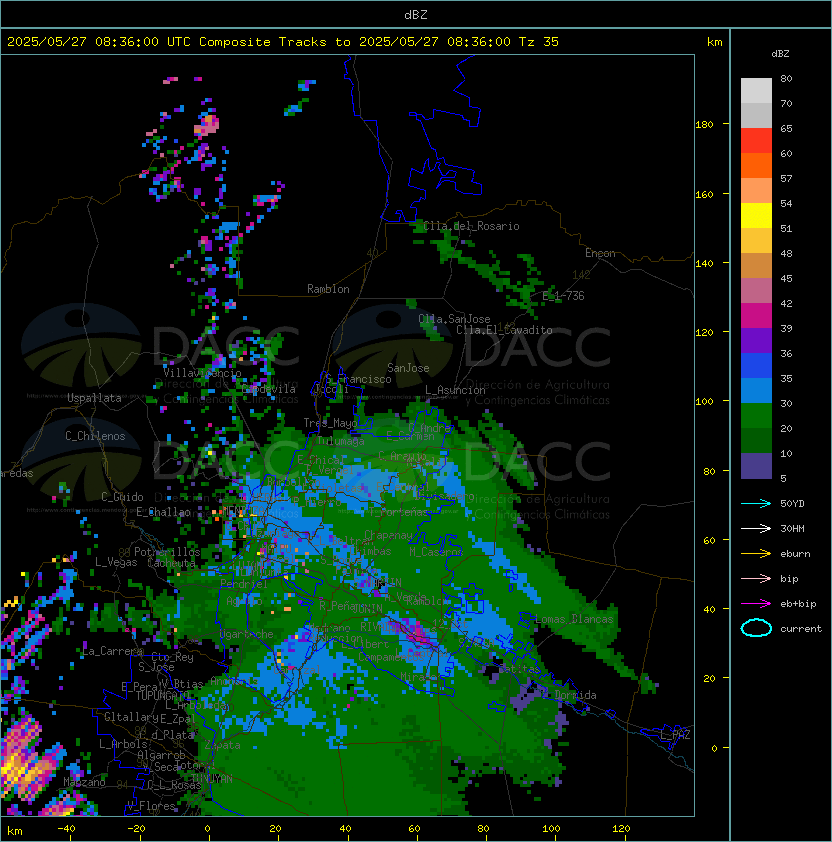
Task: Pick the gold 51–48 dBZ swatch
Action: 756,241
